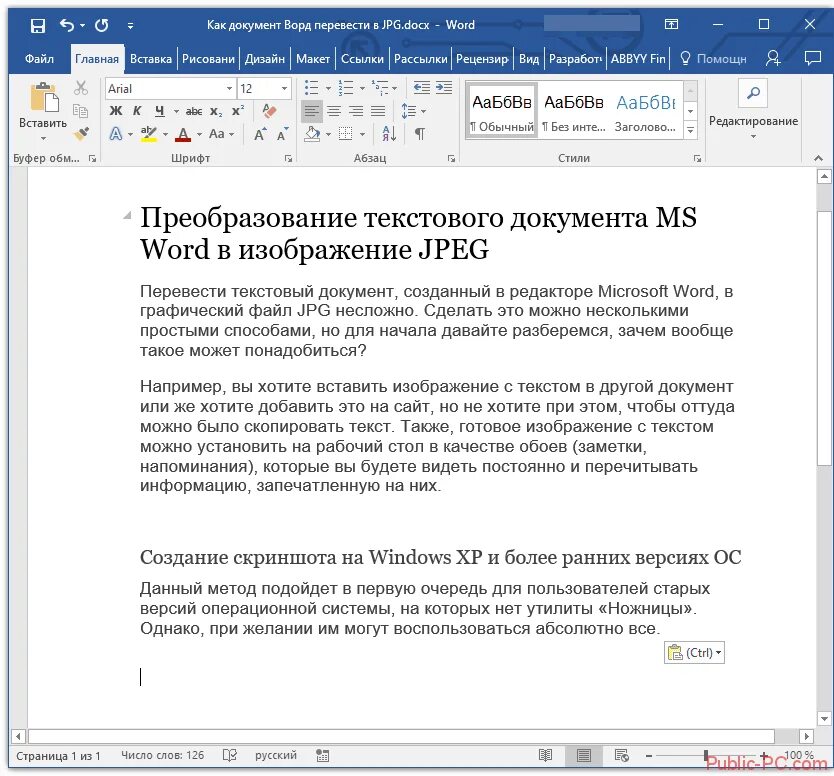Image resolution: width=834 pixels, height=776 pixels.
Task: Copy selection with the copy icon
Action: 80,111
